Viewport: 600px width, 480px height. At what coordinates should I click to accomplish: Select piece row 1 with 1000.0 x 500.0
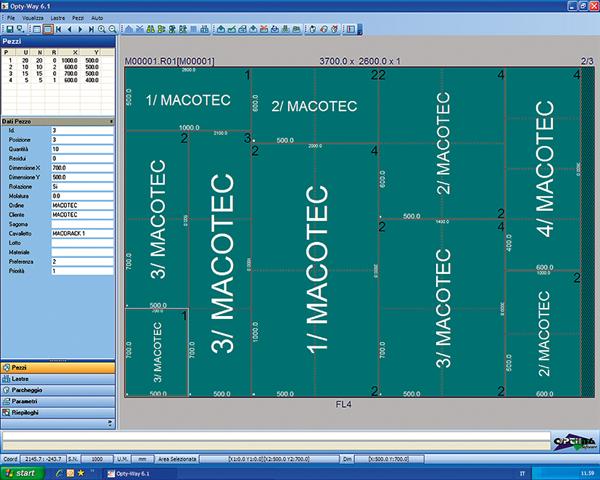tap(58, 60)
